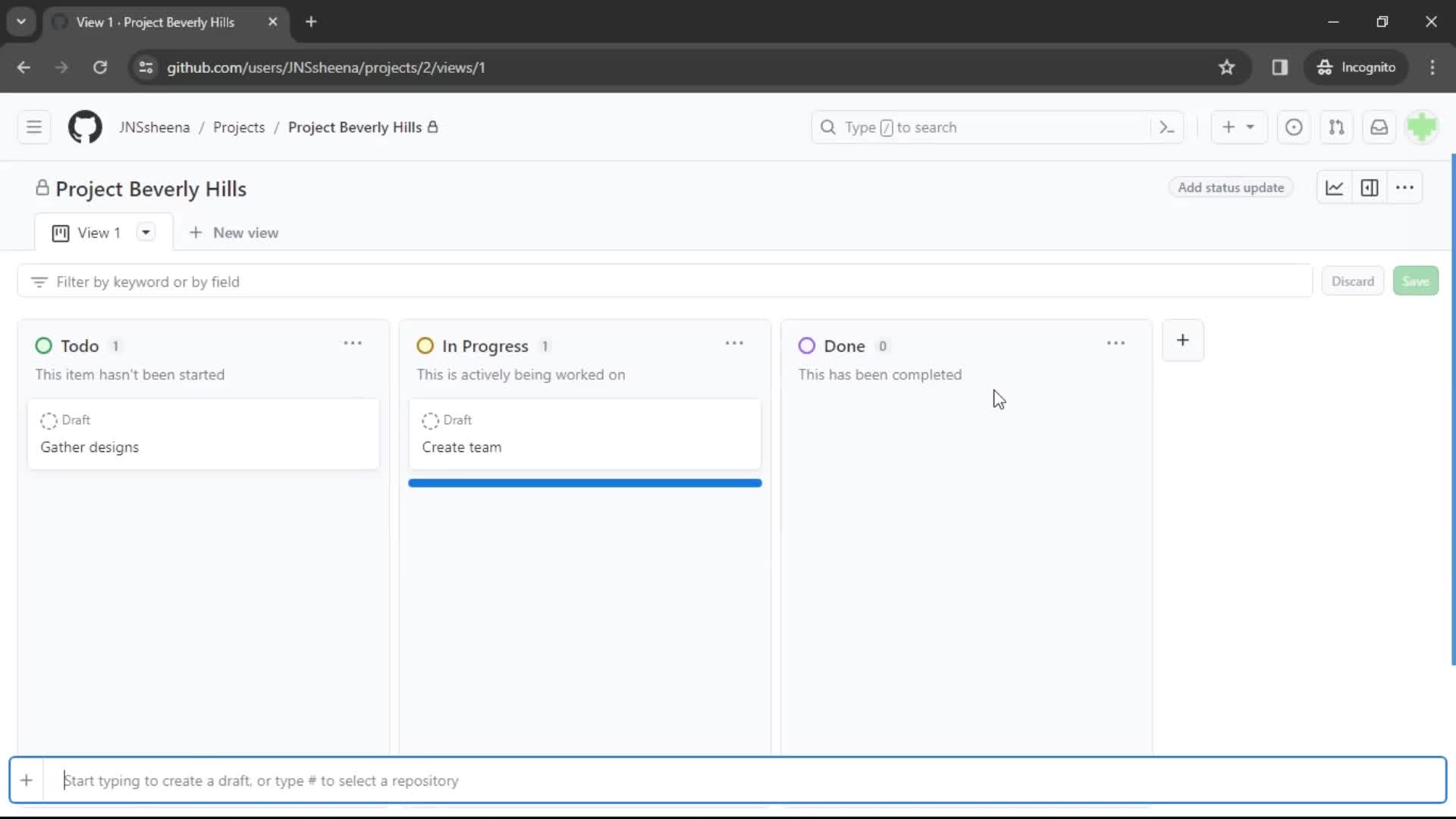Open the Pull requests icon in header

point(1336,127)
